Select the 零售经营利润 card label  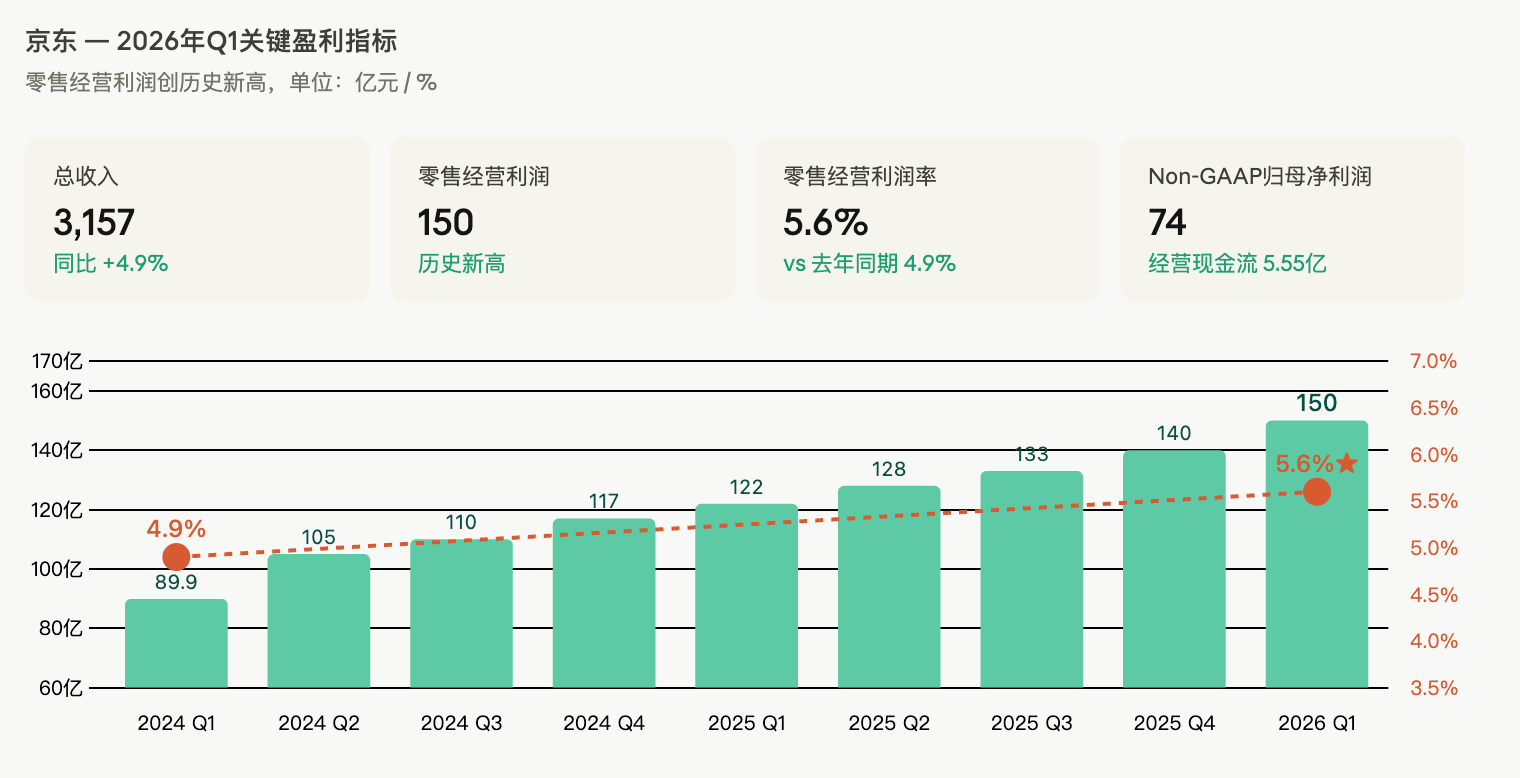tap(484, 177)
